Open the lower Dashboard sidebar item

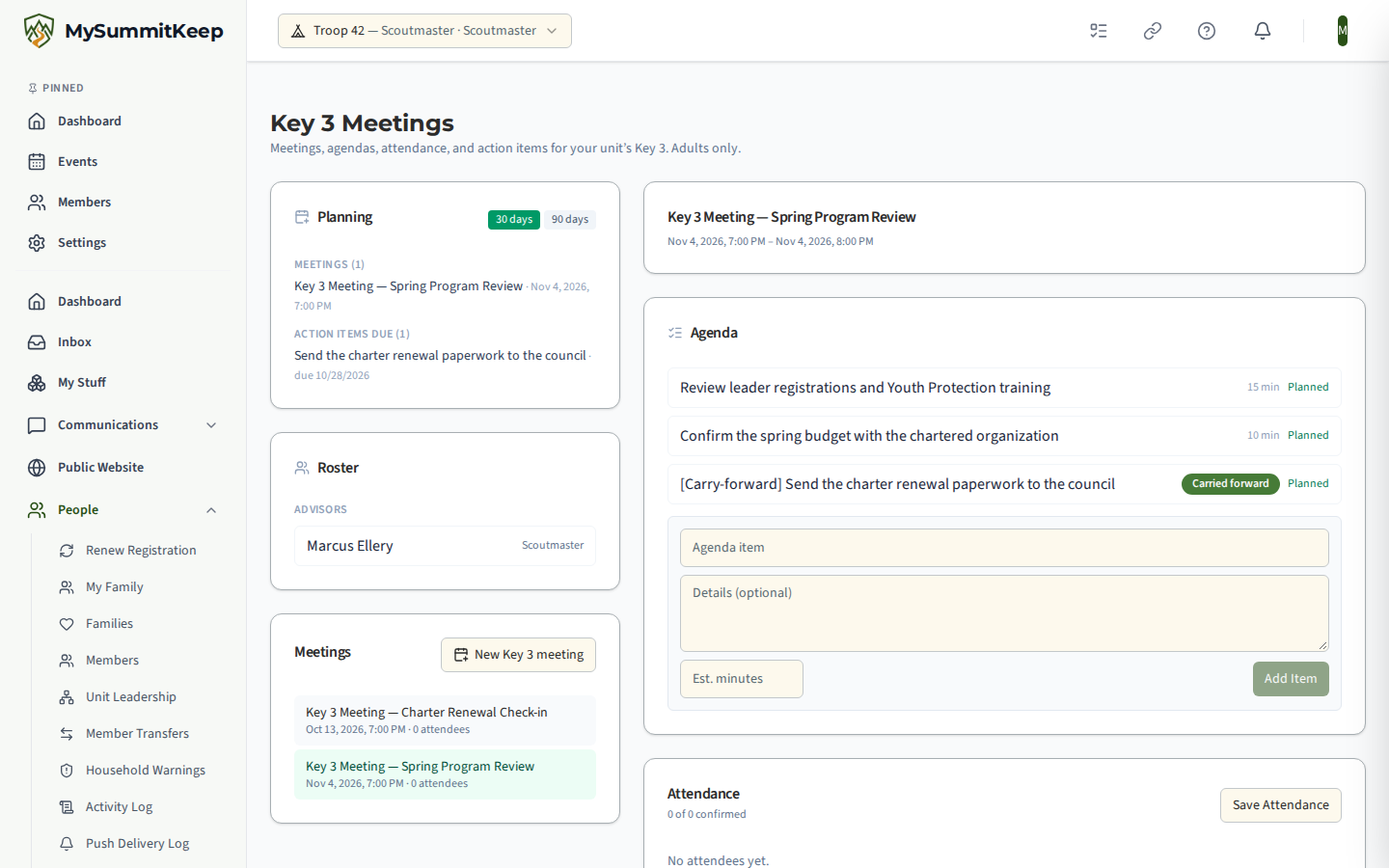(x=123, y=302)
